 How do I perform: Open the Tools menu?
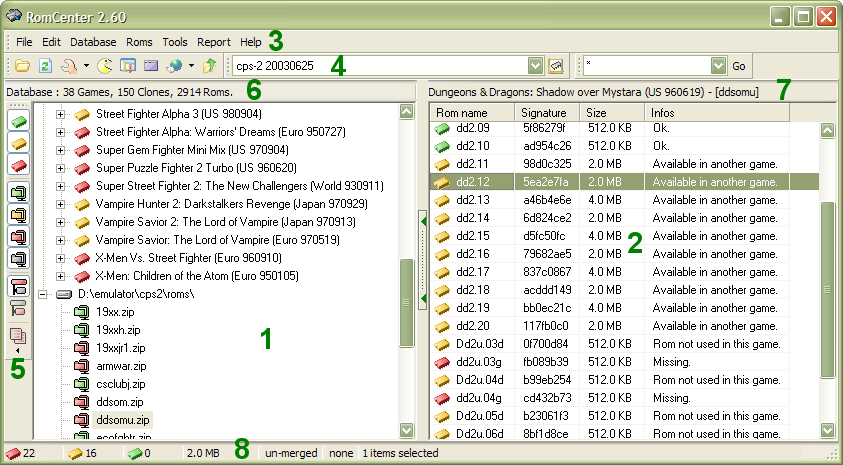coord(175,42)
